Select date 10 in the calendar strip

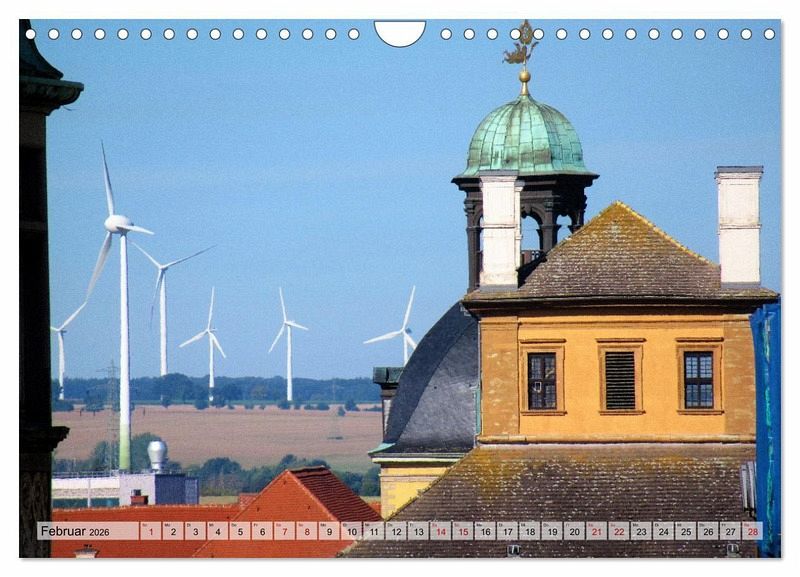[352, 531]
